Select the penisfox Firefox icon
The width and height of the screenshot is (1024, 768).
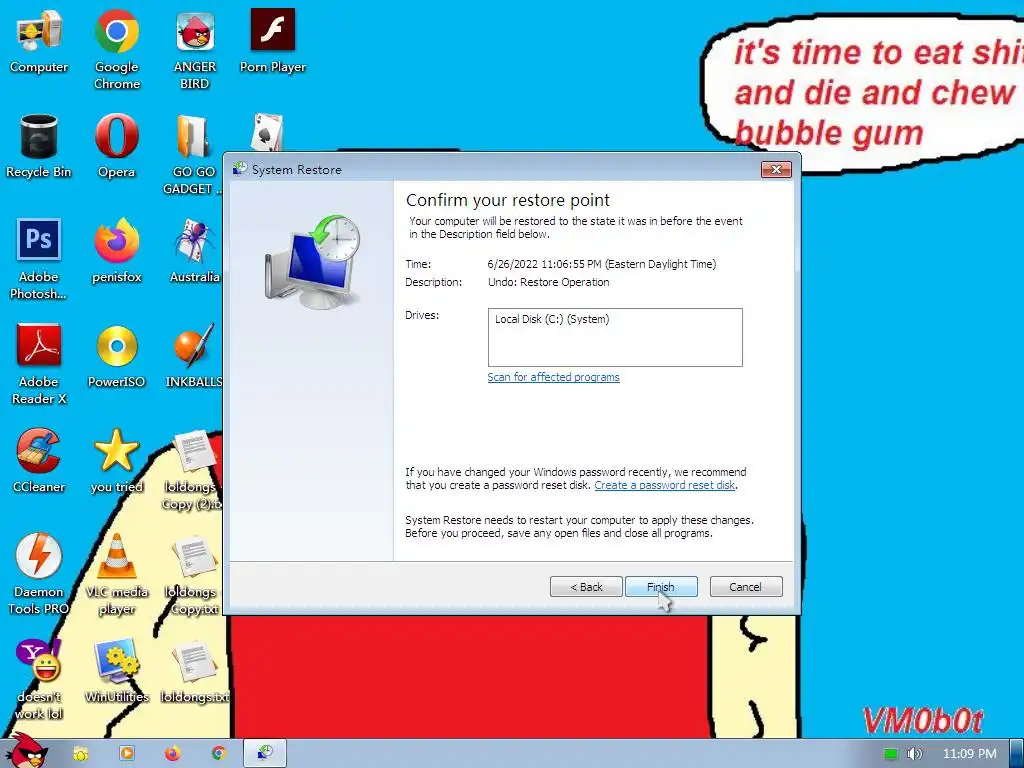tap(116, 251)
